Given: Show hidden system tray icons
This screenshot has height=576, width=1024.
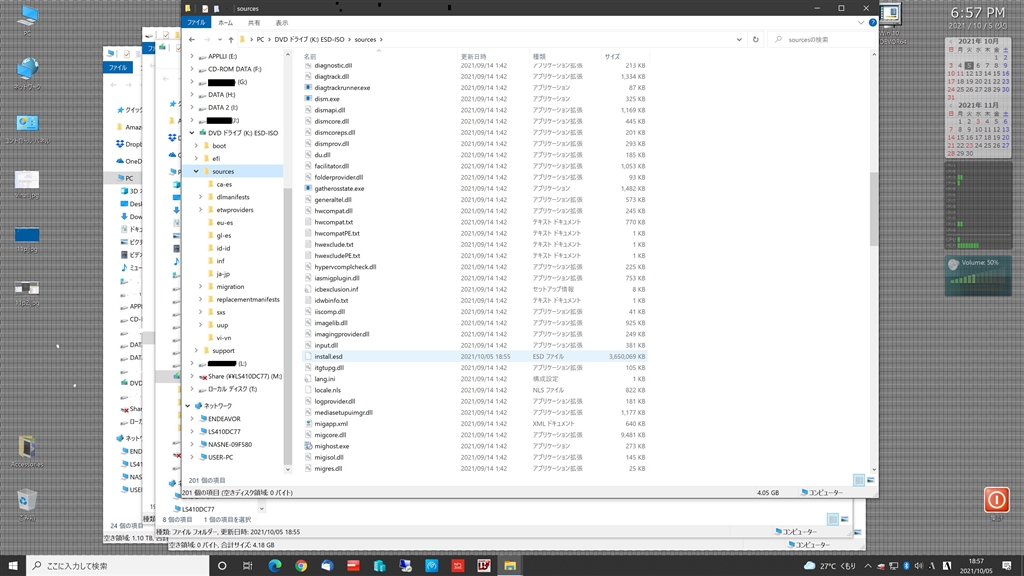Looking at the screenshot, I should click(867, 566).
